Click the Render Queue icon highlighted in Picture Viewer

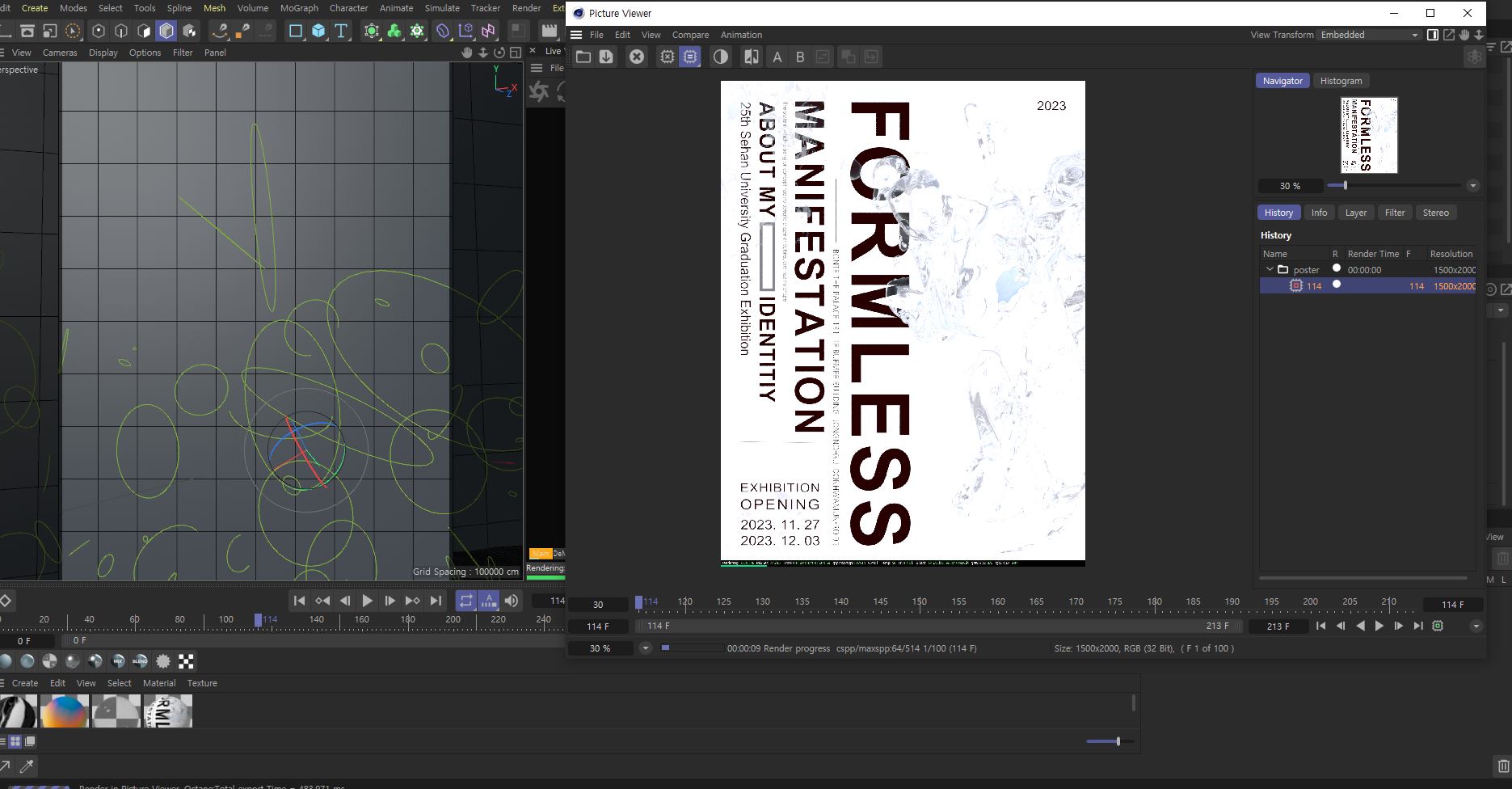click(689, 57)
